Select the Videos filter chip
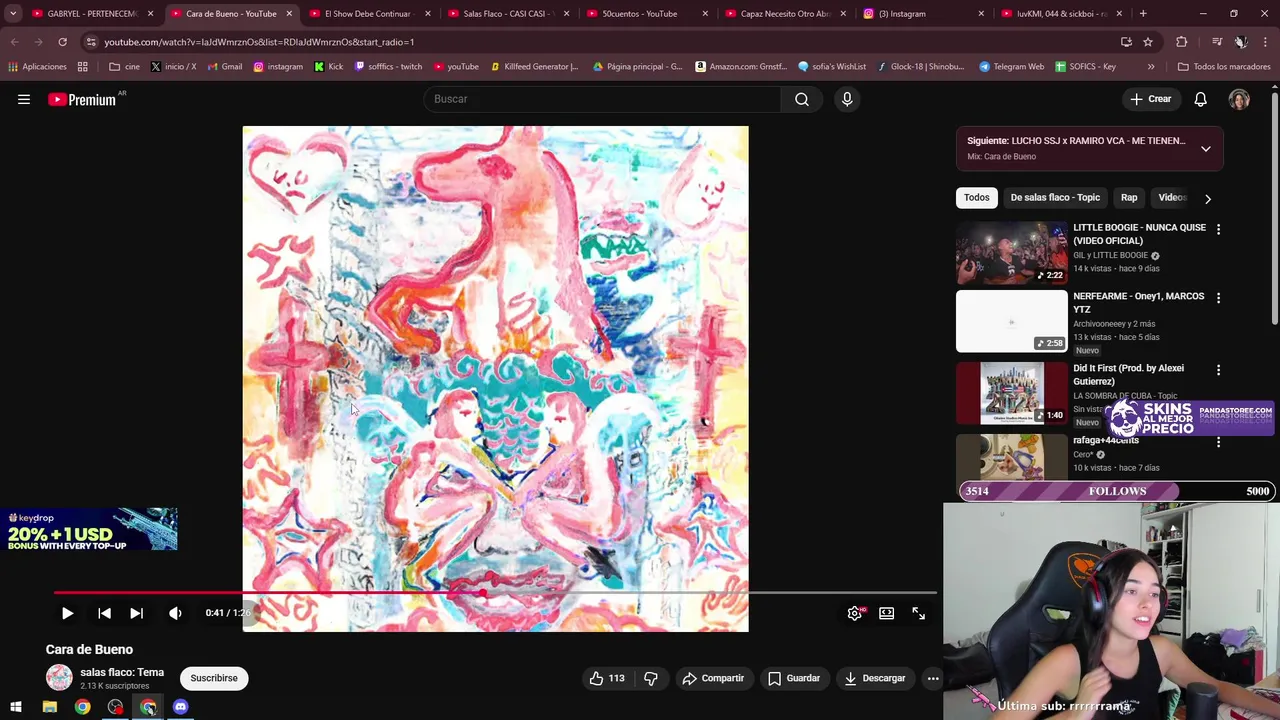Viewport: 1280px width, 720px height. point(1172,198)
